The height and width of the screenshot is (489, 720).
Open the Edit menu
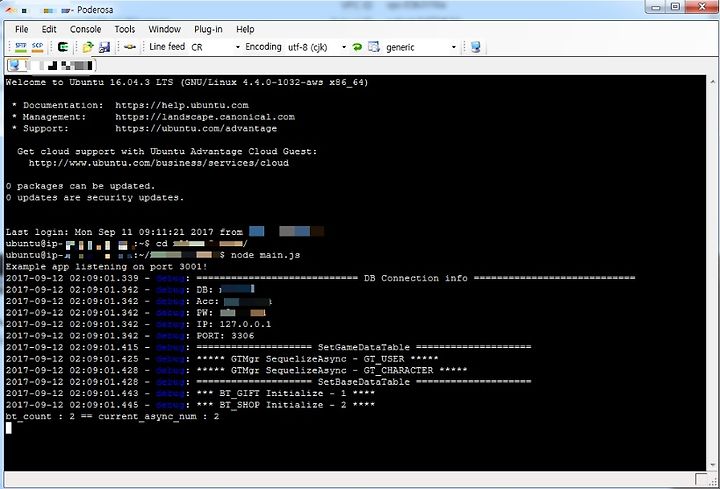pyautogui.click(x=49, y=29)
